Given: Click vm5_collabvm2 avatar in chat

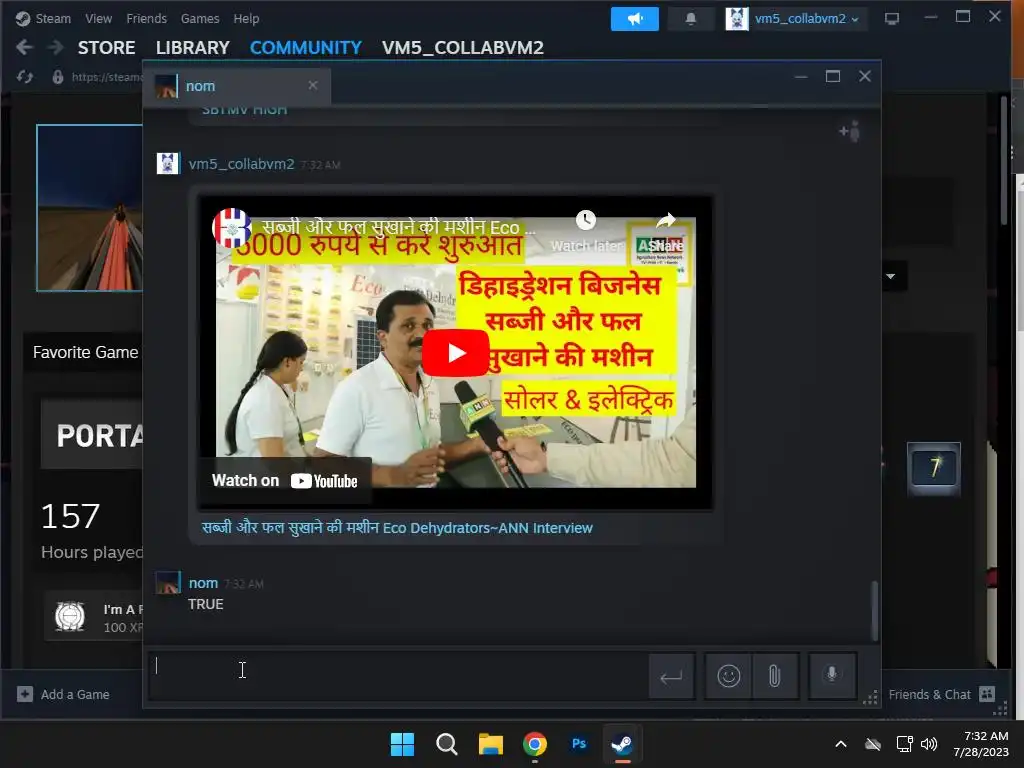Looking at the screenshot, I should (168, 163).
